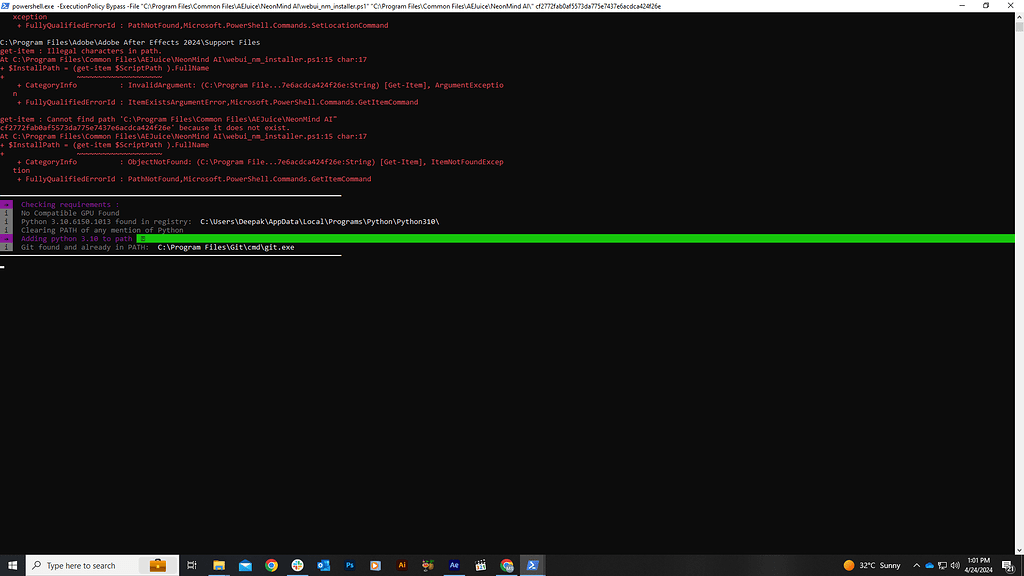This screenshot has height=576, width=1024.
Task: Launch Adobe Illustrator from the taskbar
Action: 401,565
